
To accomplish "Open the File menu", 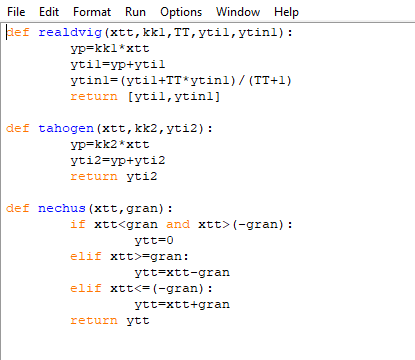I will 16,12.
